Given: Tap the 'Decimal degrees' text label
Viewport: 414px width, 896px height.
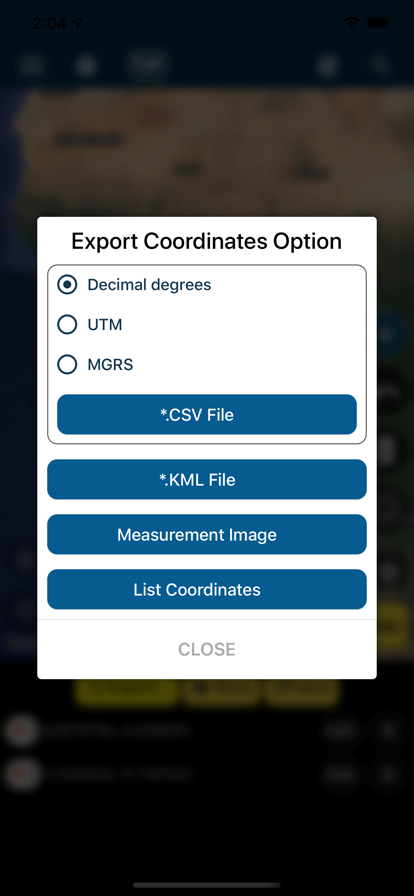Looking at the screenshot, I should pos(149,285).
